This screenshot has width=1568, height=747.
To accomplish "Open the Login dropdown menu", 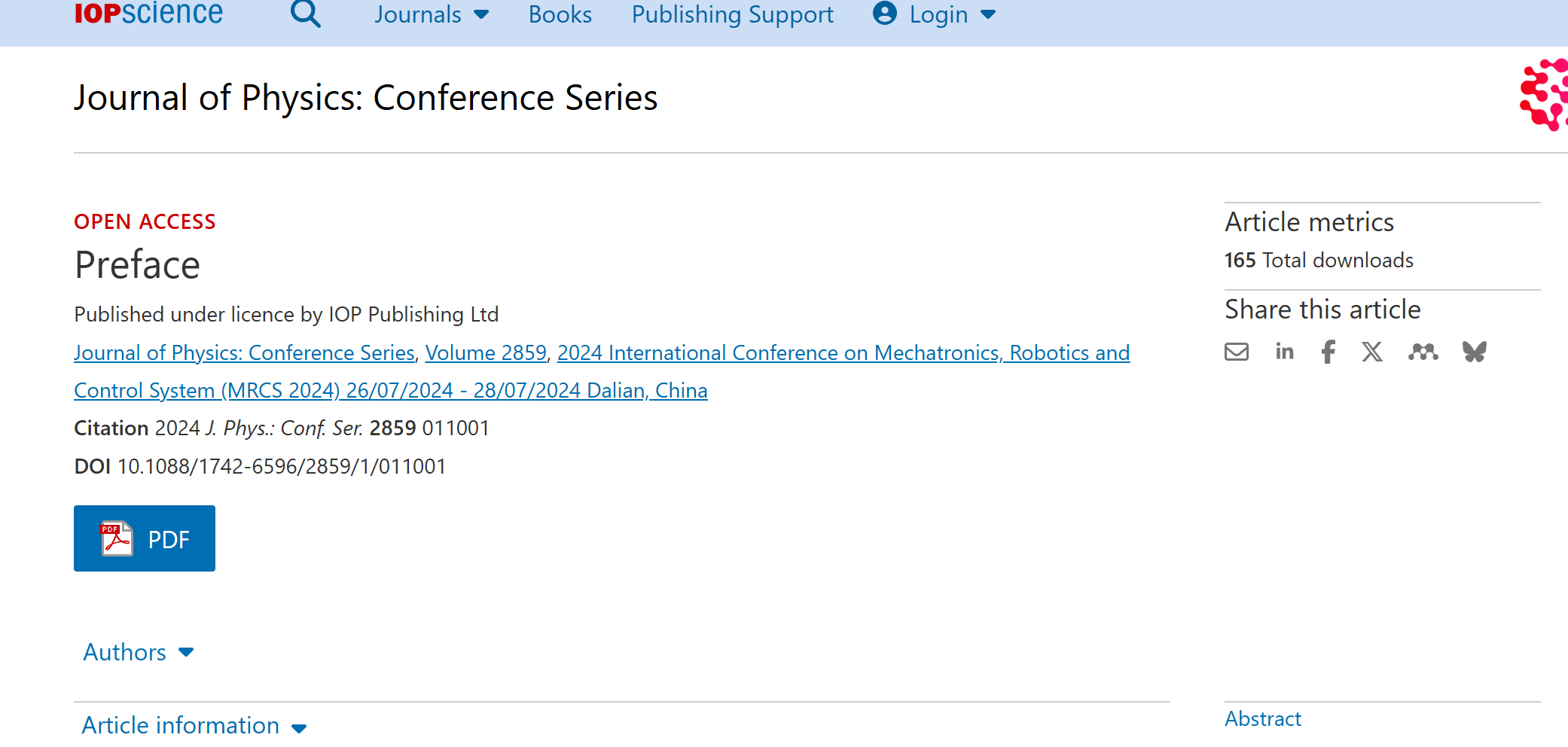I will tap(952, 14).
